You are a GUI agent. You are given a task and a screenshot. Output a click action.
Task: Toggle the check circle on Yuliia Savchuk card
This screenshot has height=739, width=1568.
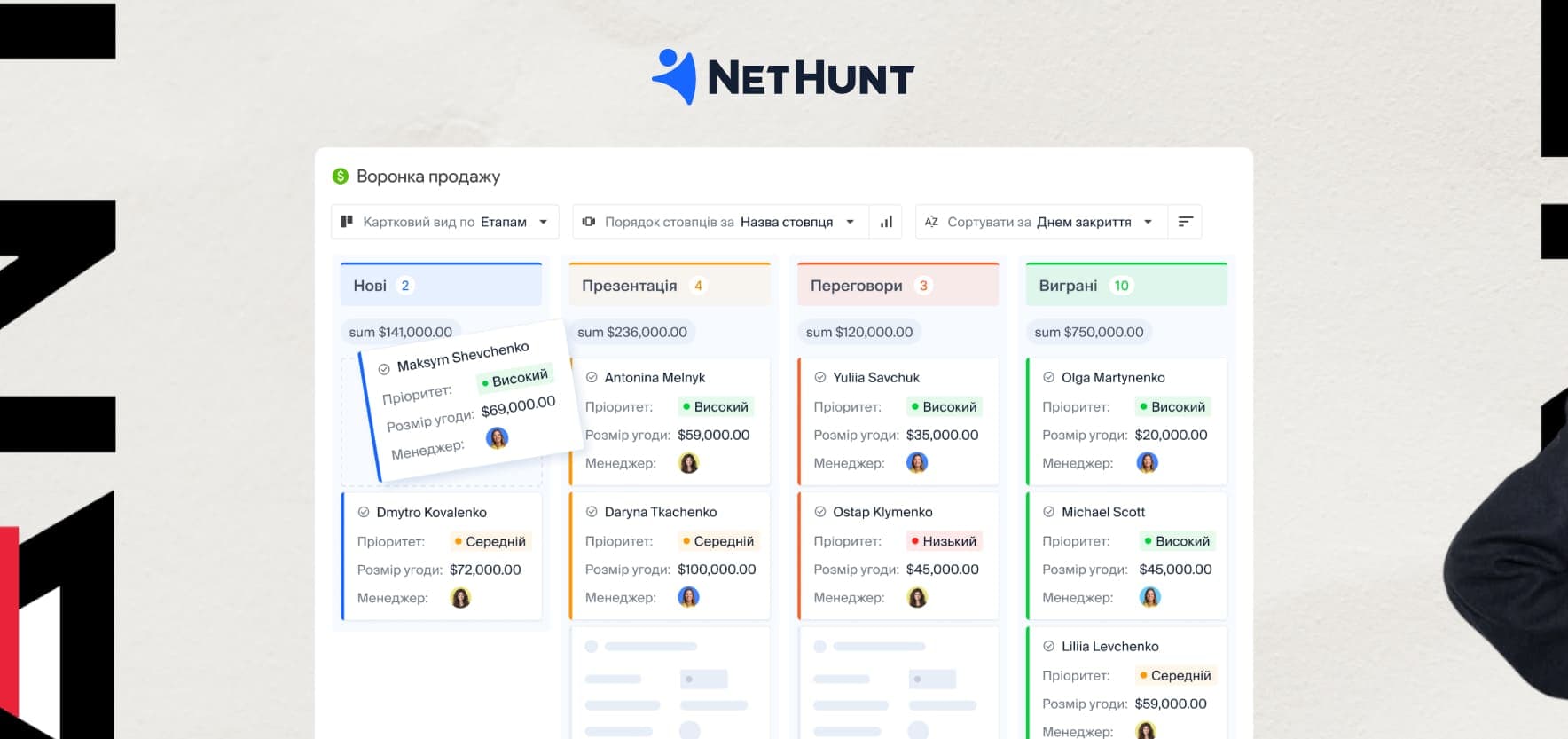click(820, 377)
